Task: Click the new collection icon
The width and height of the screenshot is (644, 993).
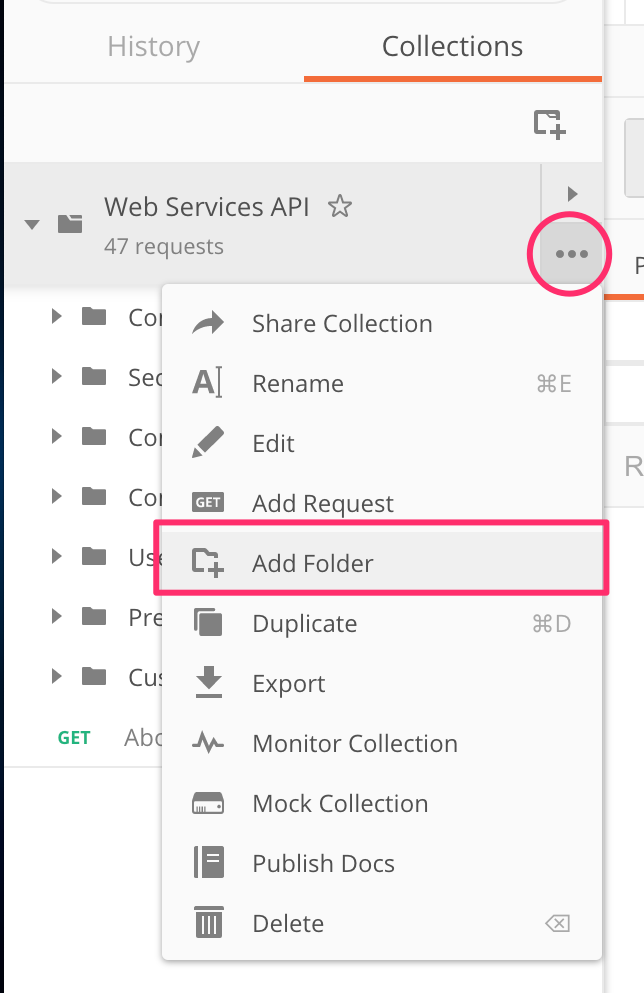Action: [549, 123]
